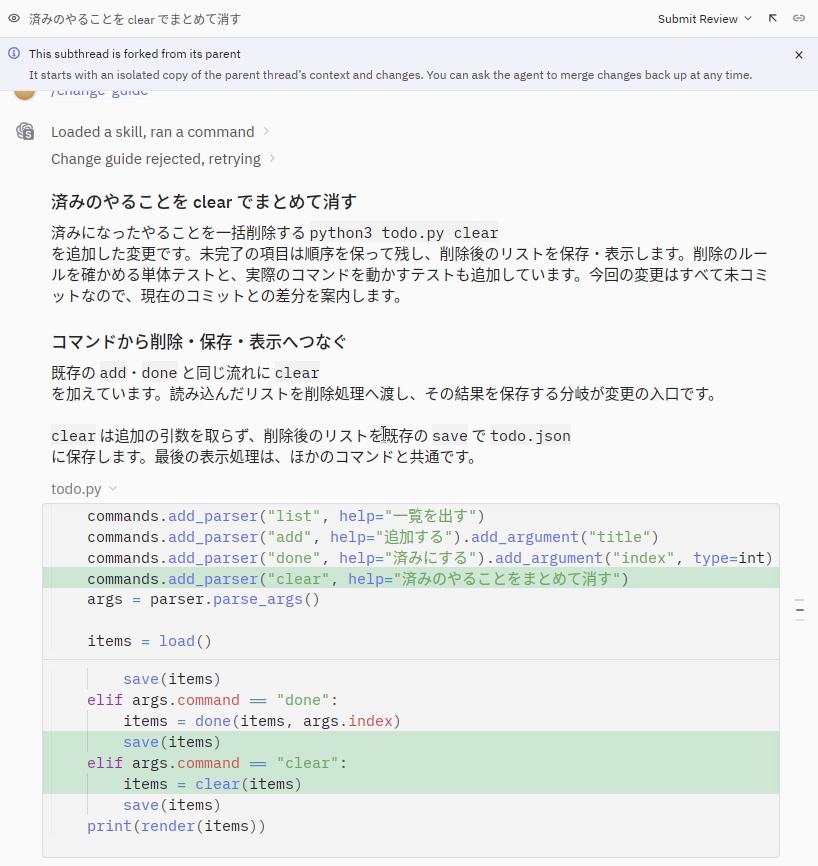Click the inline code python3 todo.py clear
This screenshot has width=818, height=866.
click(404, 233)
